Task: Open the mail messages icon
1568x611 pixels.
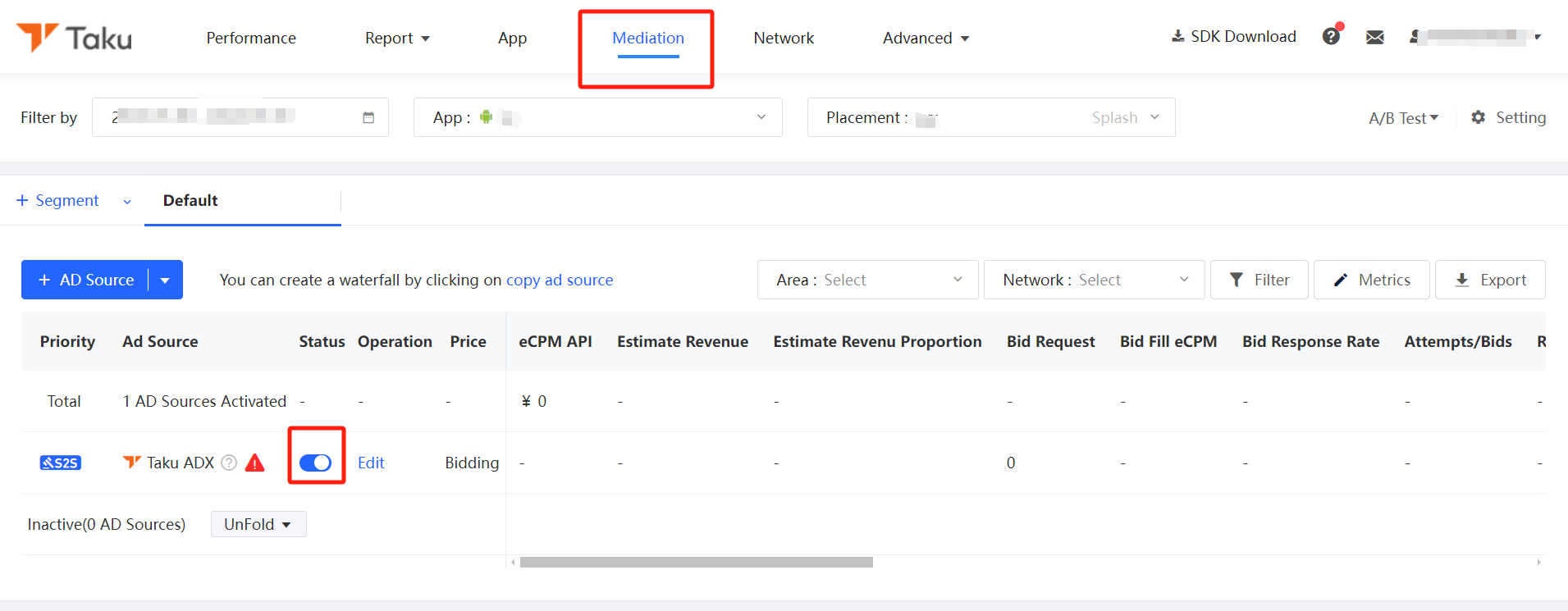Action: (1375, 37)
